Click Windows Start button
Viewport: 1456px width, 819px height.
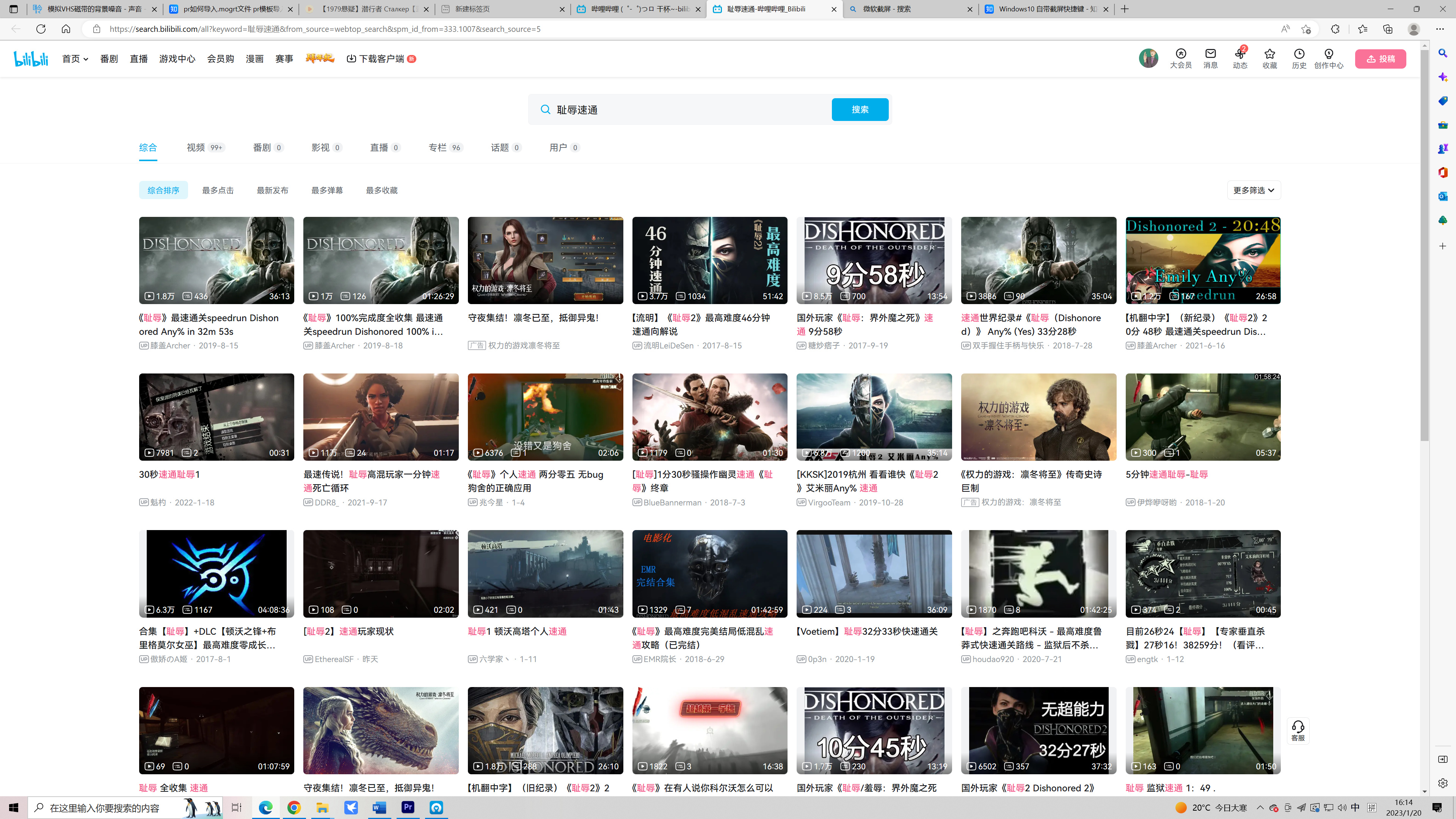(x=14, y=808)
